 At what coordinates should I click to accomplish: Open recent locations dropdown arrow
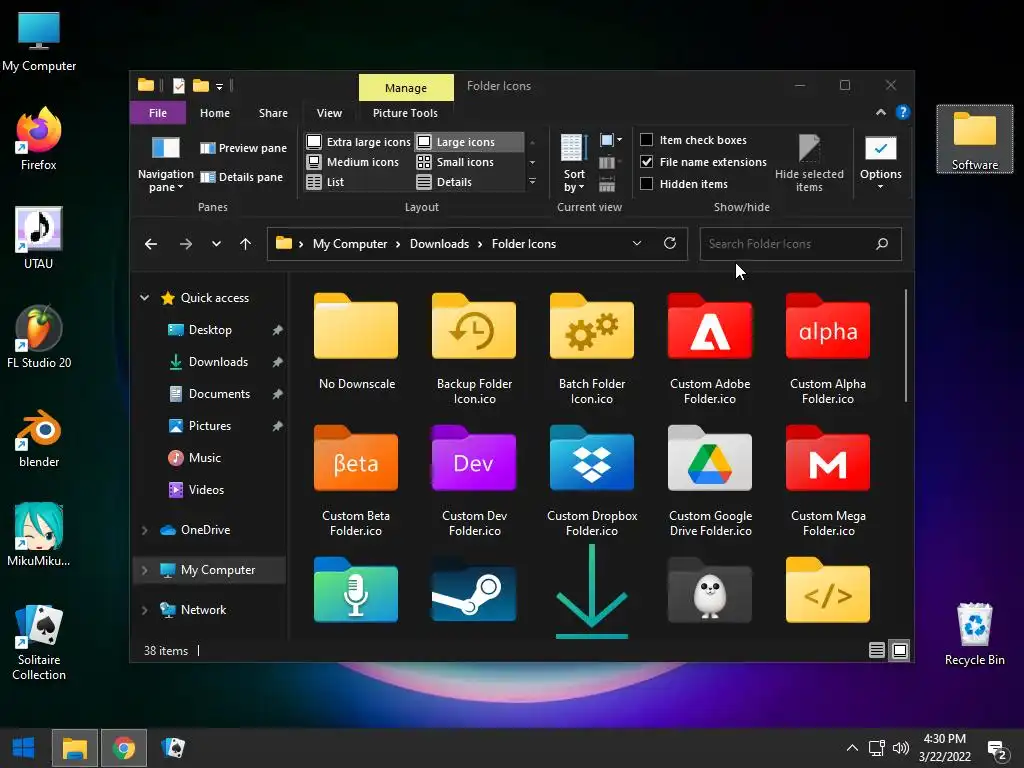(216, 244)
